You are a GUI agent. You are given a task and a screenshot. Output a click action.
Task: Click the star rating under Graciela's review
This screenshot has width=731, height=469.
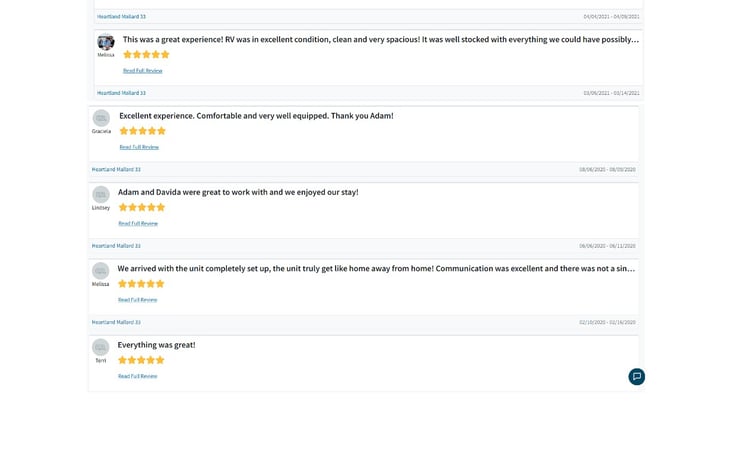tap(142, 131)
